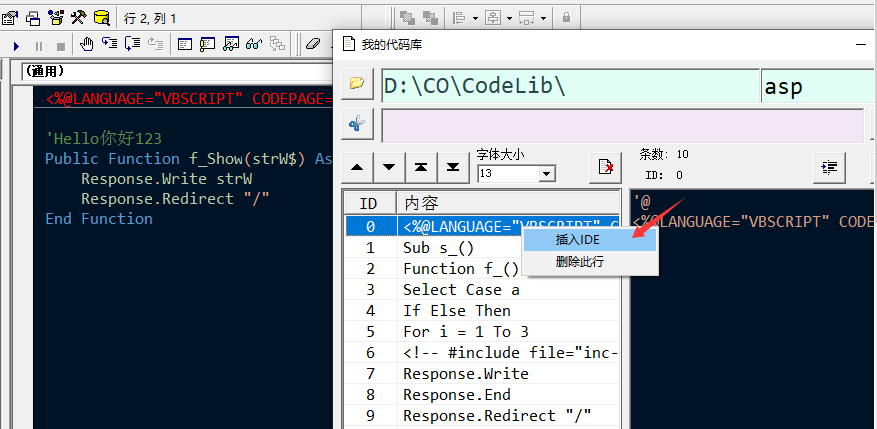
Task: Show the Toolbox via hammer icon
Action: [x=78, y=18]
